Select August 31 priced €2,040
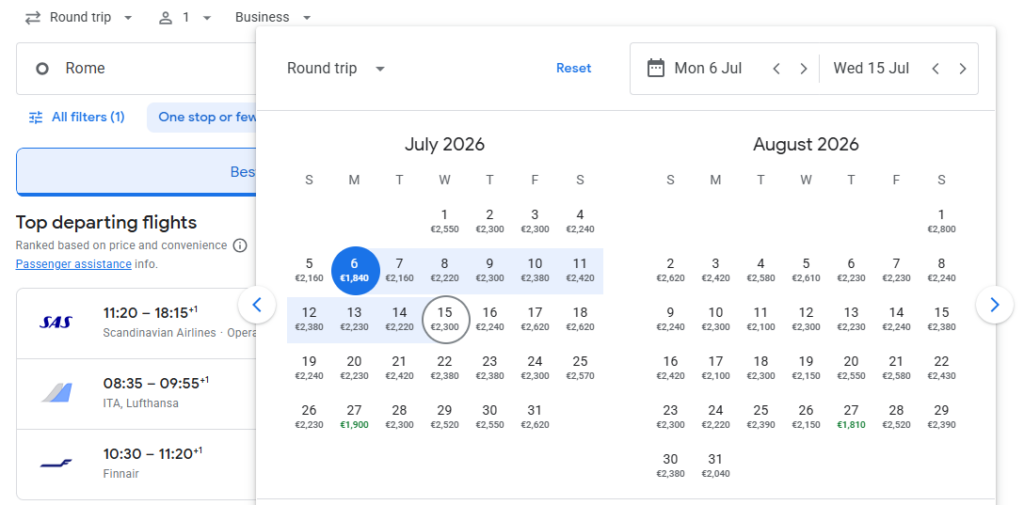This screenshot has width=1024, height=505. pyautogui.click(x=716, y=466)
